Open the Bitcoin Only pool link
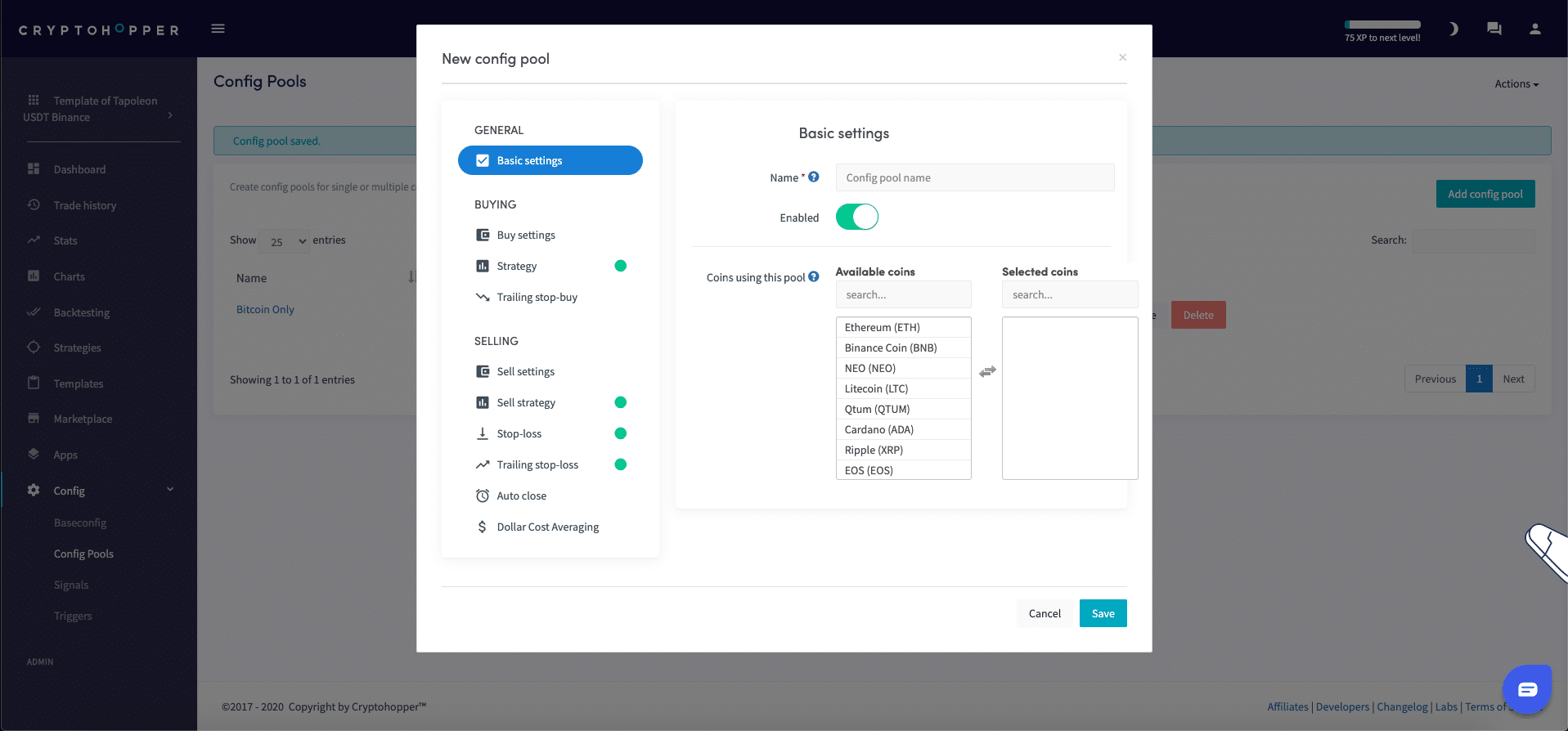The width and height of the screenshot is (1568, 731). (265, 309)
